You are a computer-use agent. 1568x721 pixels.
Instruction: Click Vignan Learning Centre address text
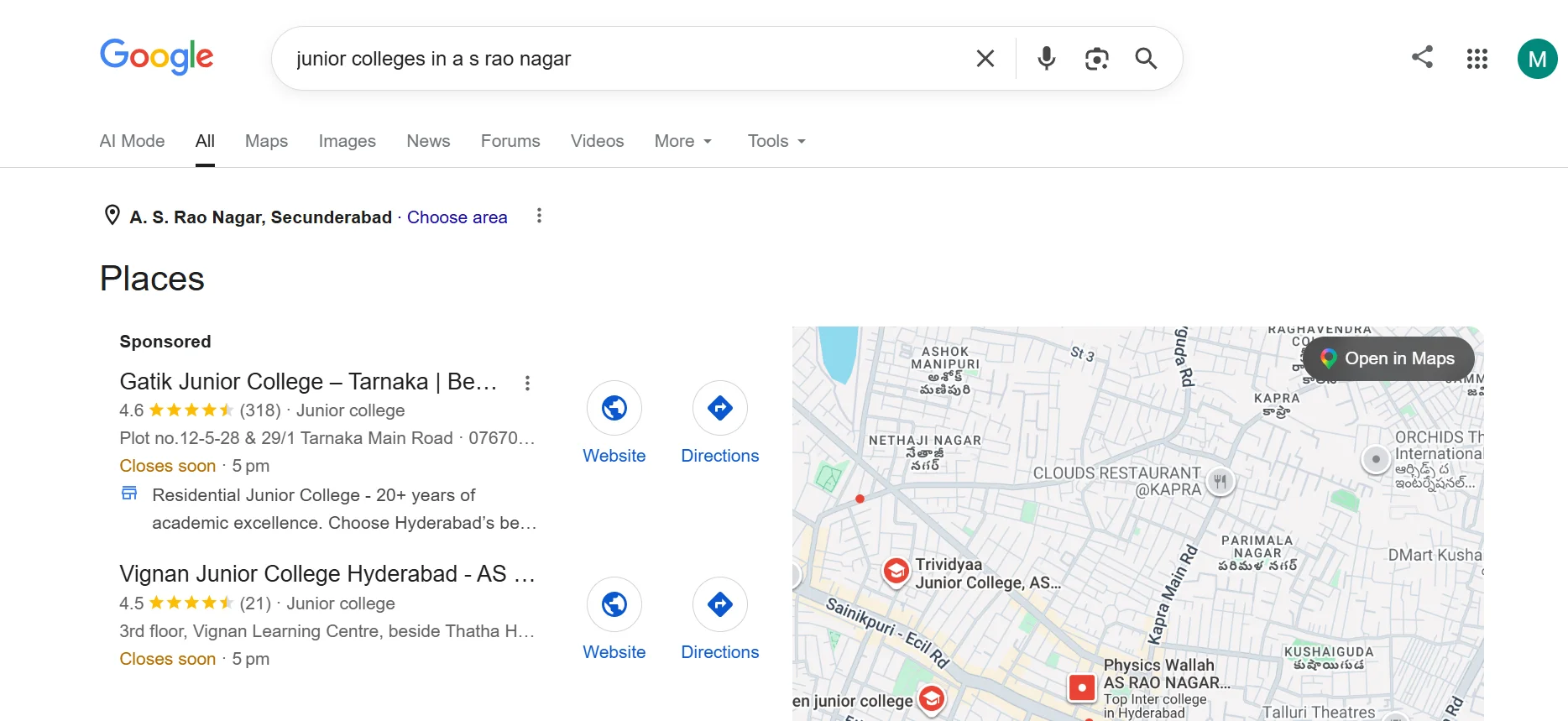pos(327,631)
